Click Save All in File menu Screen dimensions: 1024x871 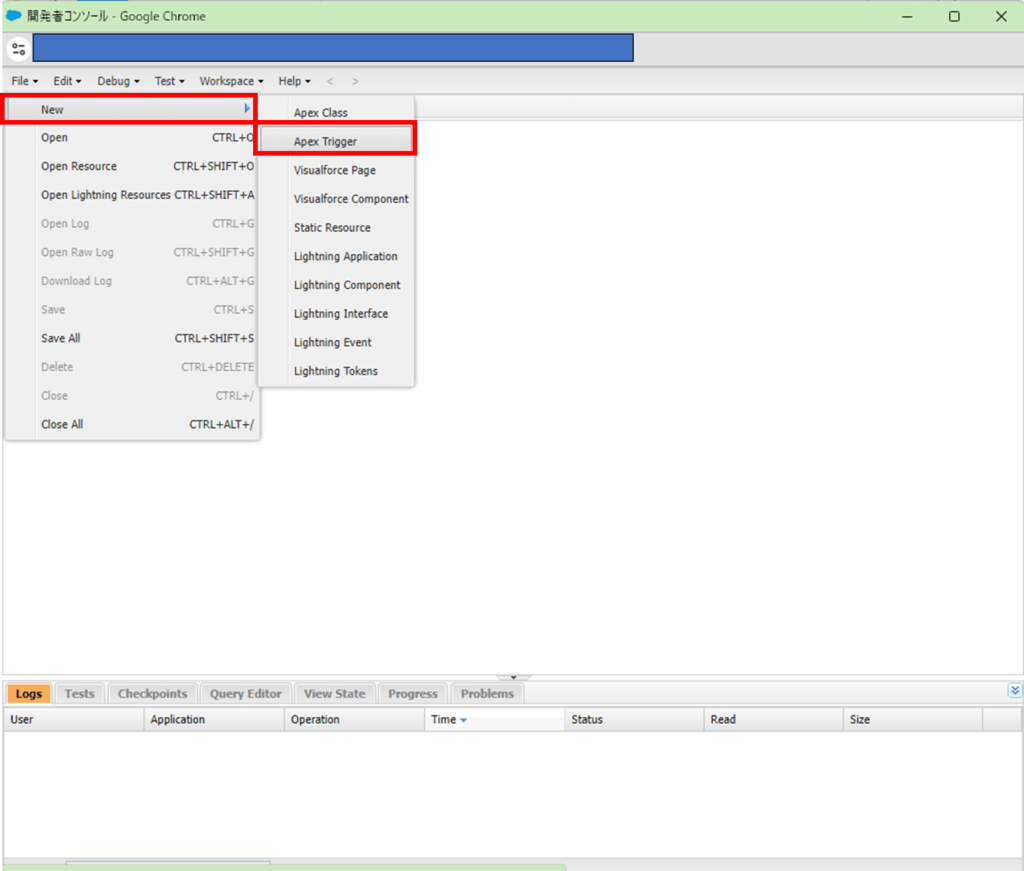(61, 338)
